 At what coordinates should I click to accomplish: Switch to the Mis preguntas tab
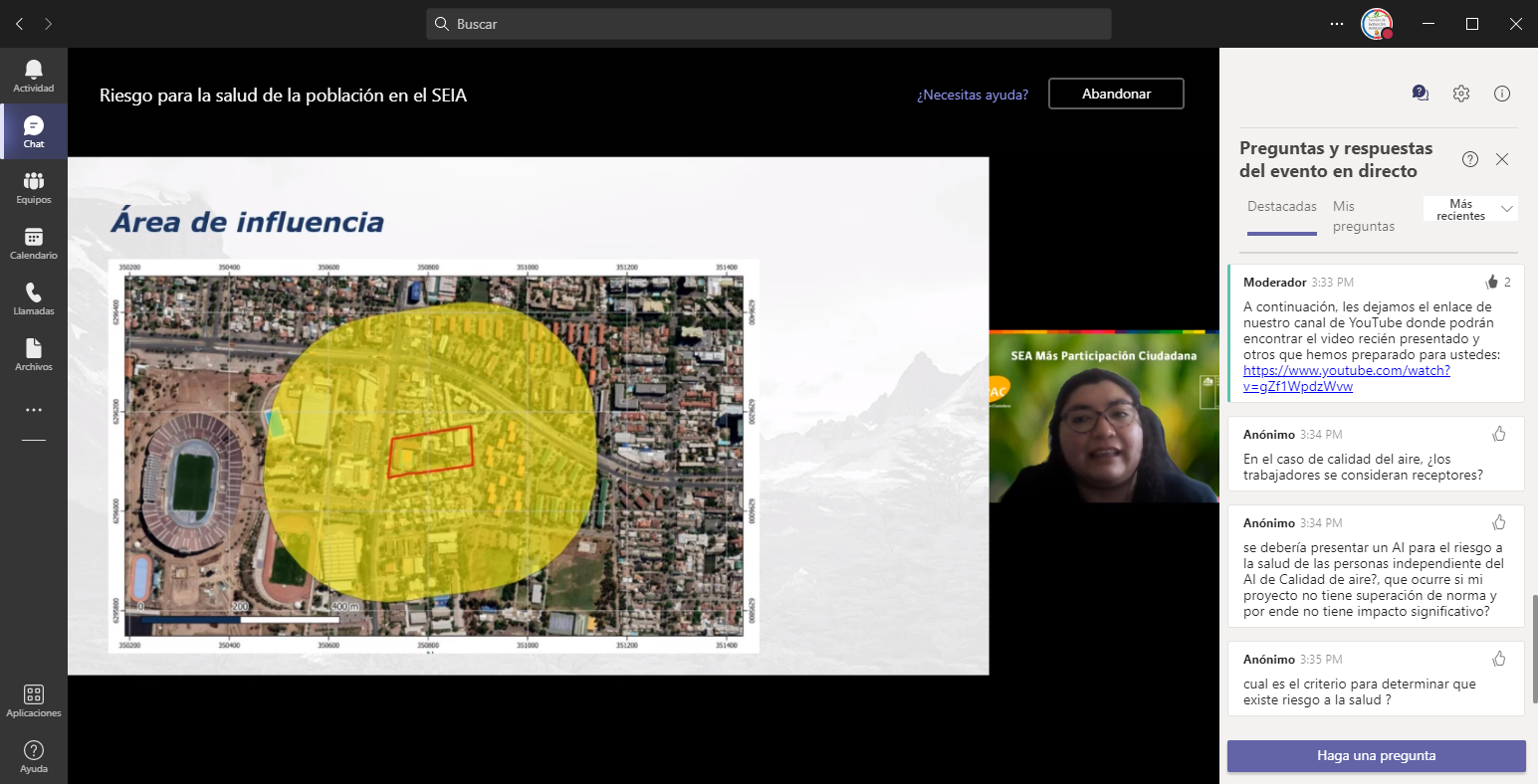click(x=1363, y=216)
